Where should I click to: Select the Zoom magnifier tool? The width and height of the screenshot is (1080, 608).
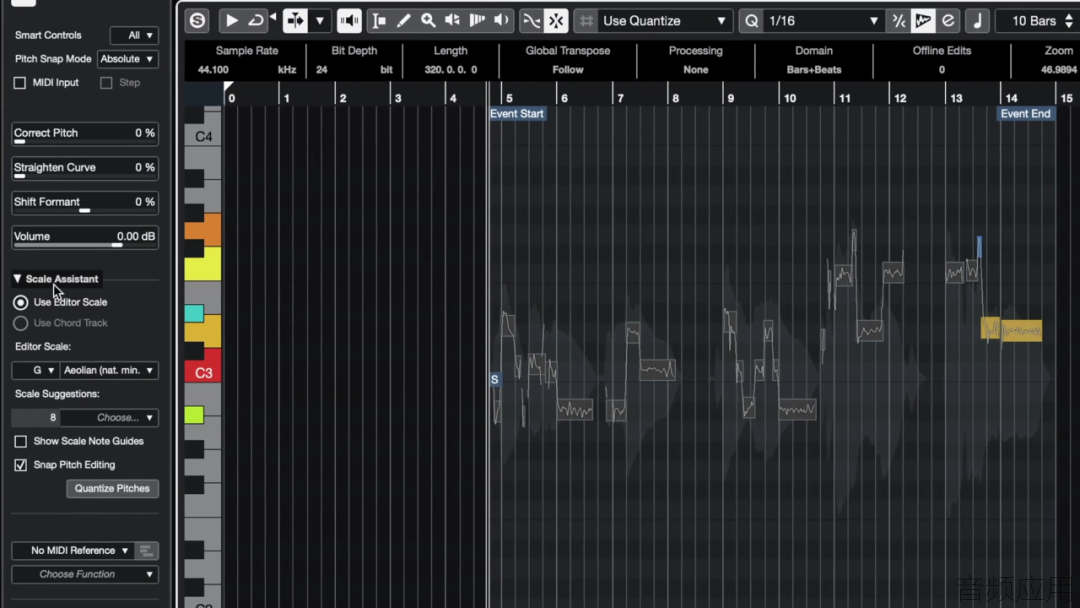(428, 21)
